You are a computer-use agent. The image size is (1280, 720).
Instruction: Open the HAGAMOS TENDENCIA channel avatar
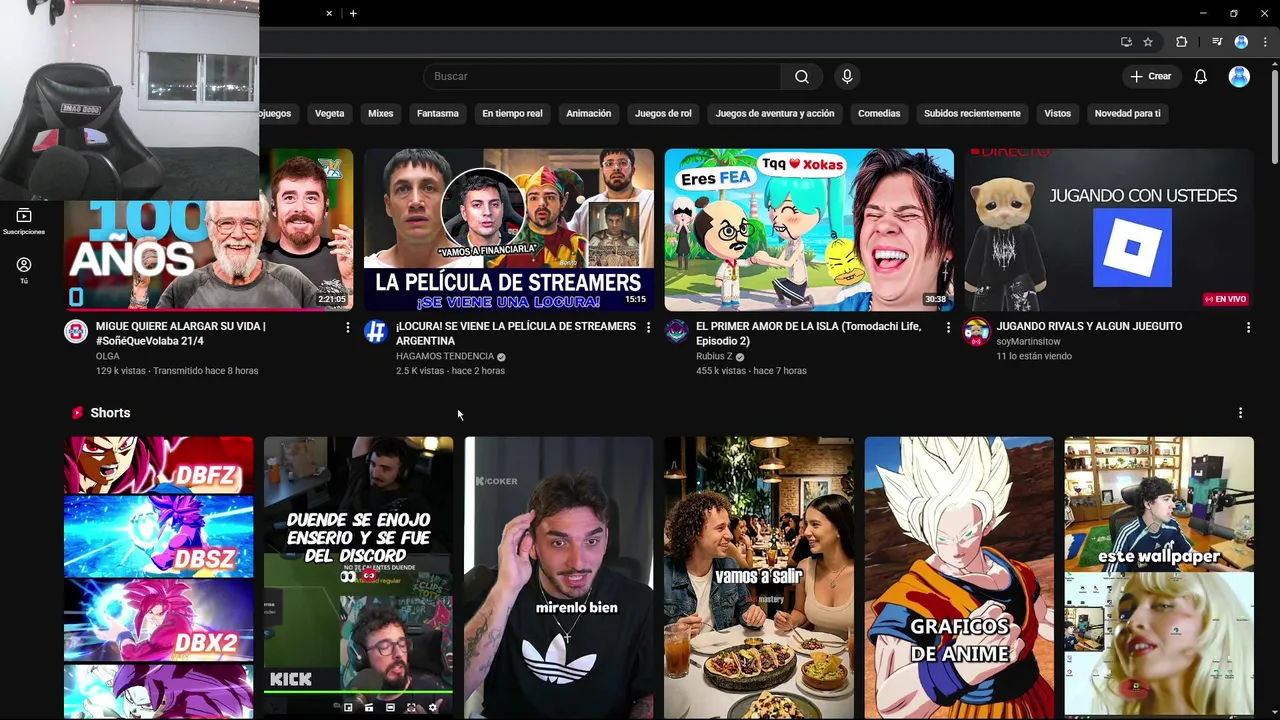376,332
